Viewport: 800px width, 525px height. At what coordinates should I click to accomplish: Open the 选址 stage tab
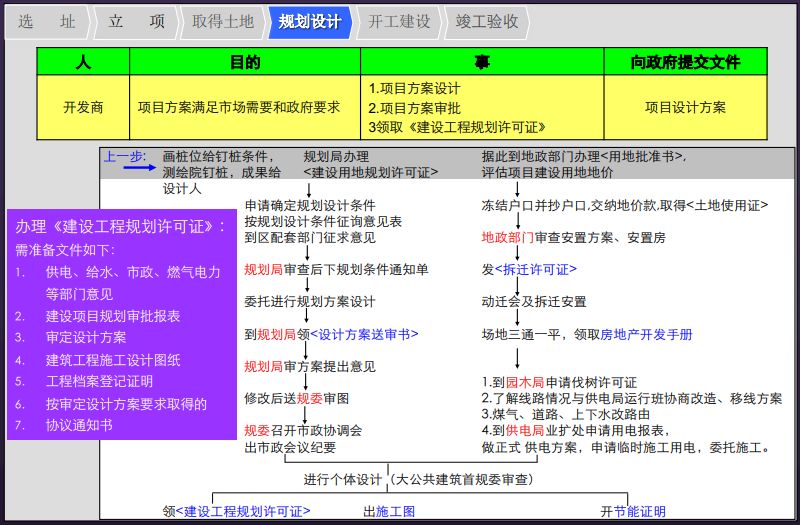tap(46, 21)
